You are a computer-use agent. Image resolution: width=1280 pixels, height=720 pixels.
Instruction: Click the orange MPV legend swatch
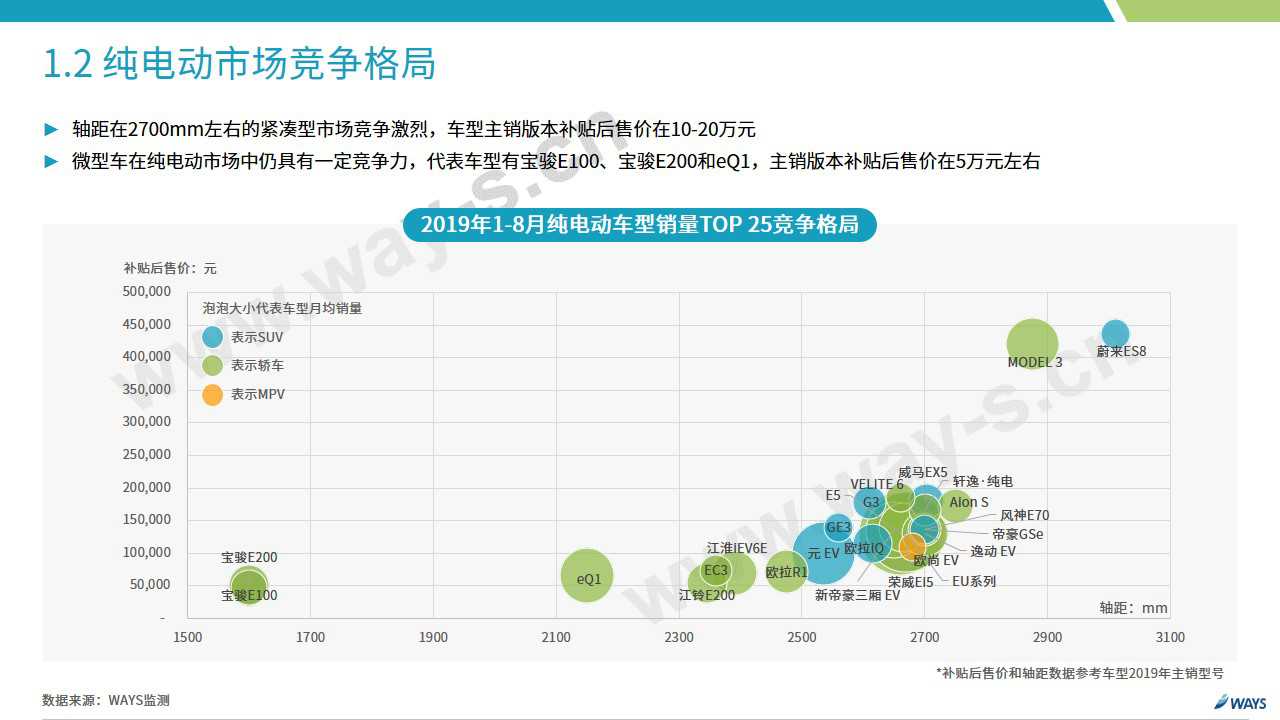pos(212,395)
